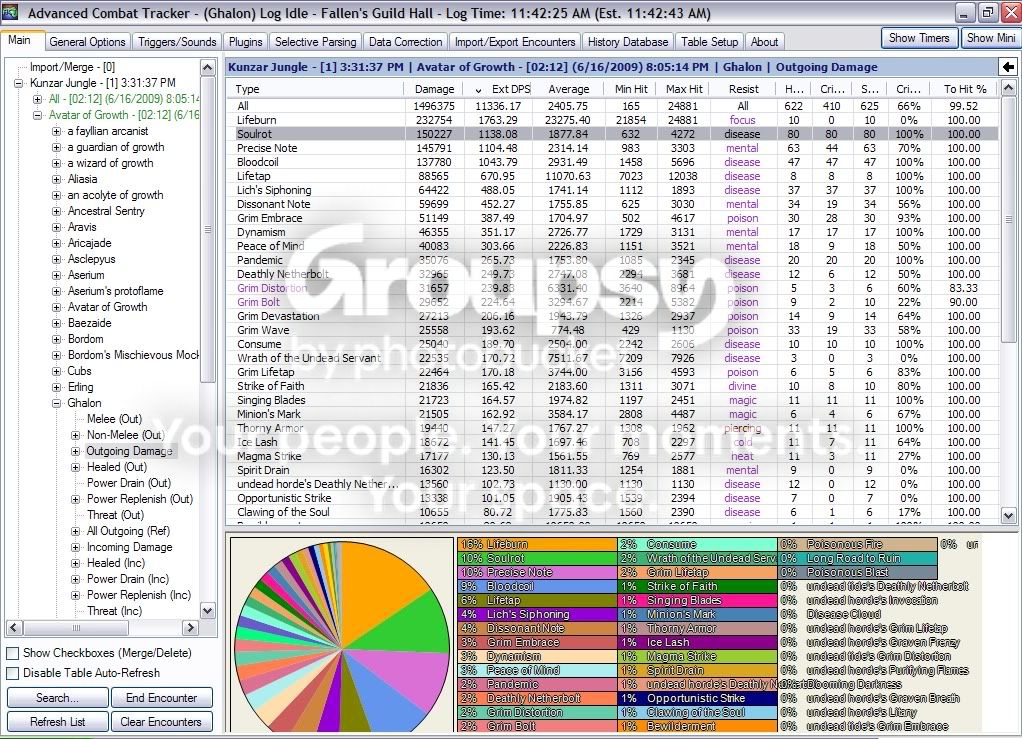The height and width of the screenshot is (739, 1022).
Task: Click the Advanced Combat Tracker title bar icon
Action: pyautogui.click(x=10, y=12)
